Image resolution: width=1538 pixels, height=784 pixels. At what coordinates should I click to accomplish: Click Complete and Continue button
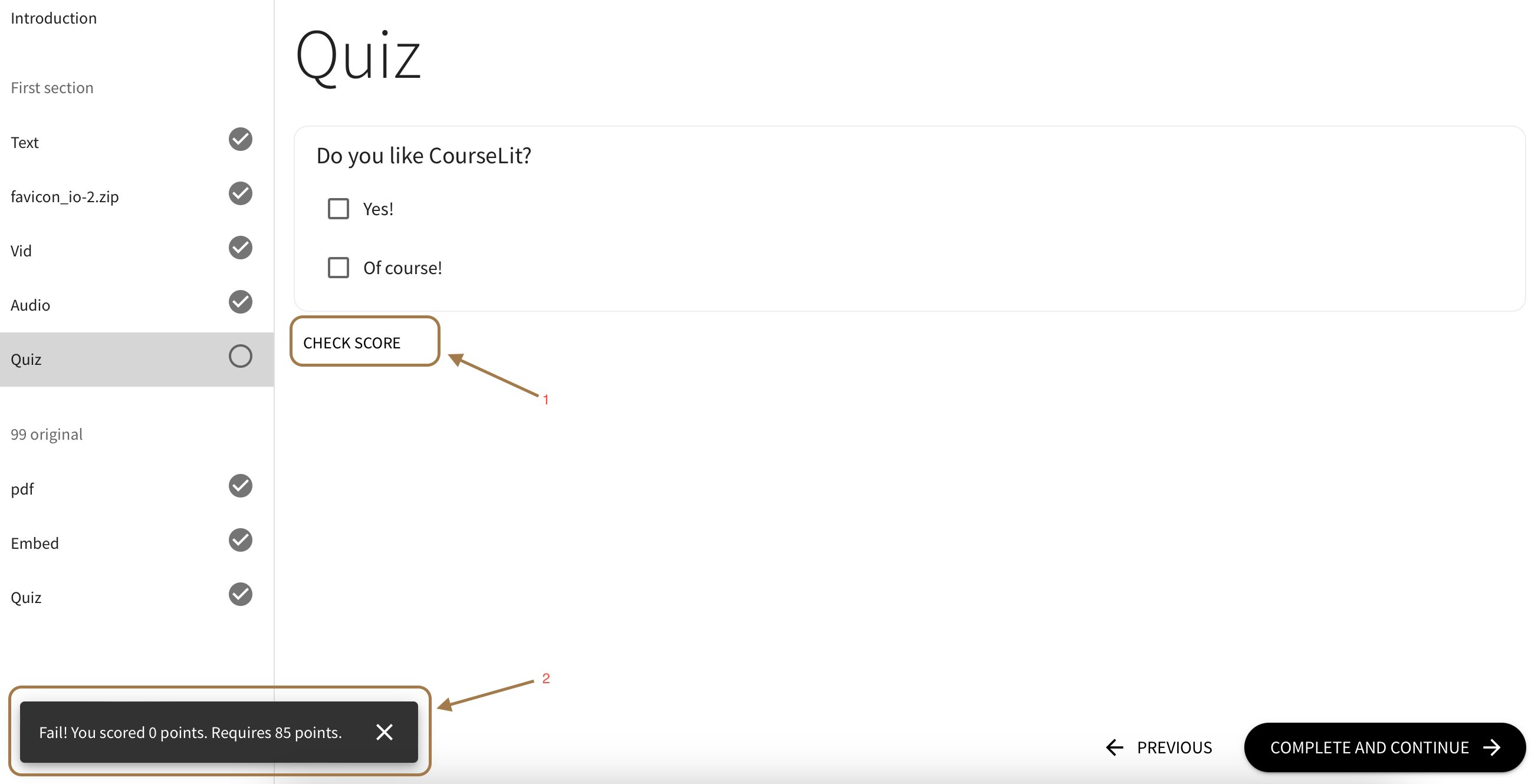(x=1384, y=747)
